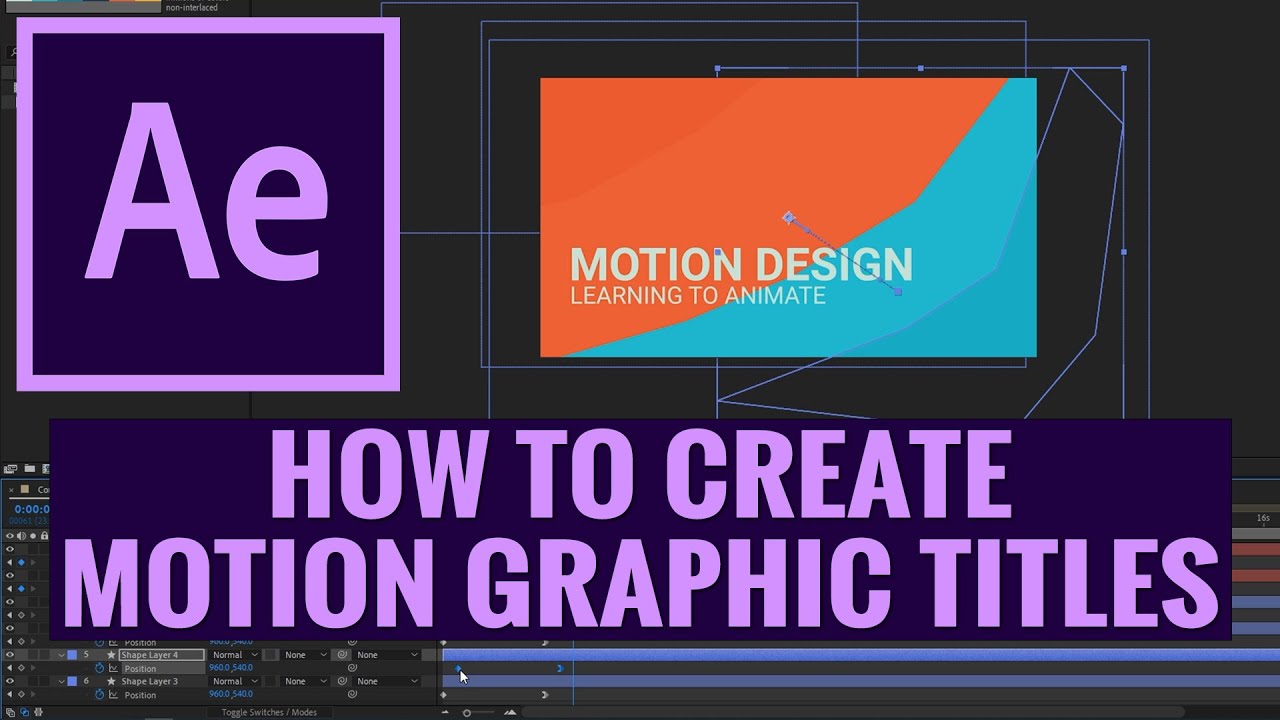The image size is (1280, 720).
Task: Toggle the keyframe diamond for Shape Layer 3 Position
Action: coord(21,695)
